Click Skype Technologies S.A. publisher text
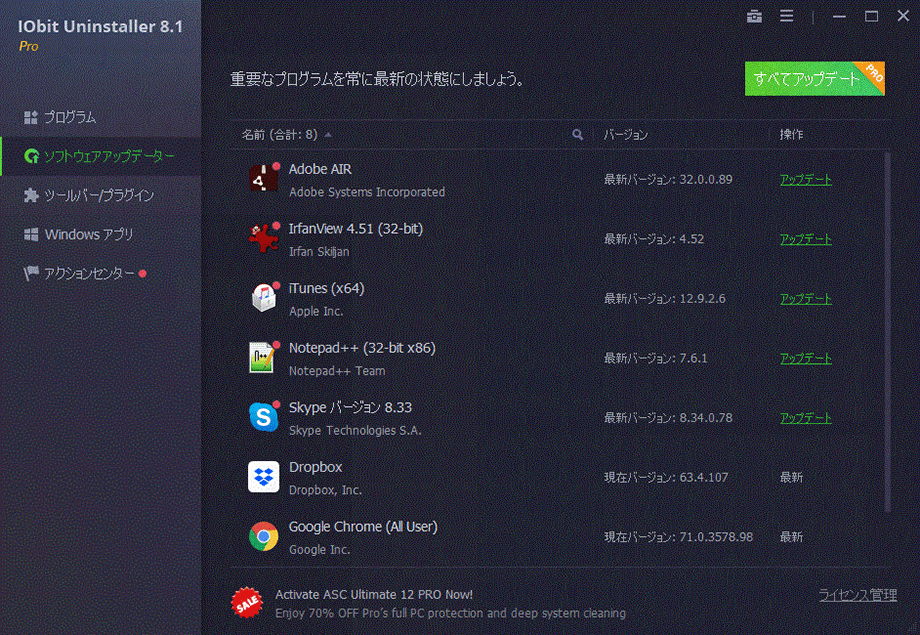Image resolution: width=920 pixels, height=635 pixels. coord(355,430)
